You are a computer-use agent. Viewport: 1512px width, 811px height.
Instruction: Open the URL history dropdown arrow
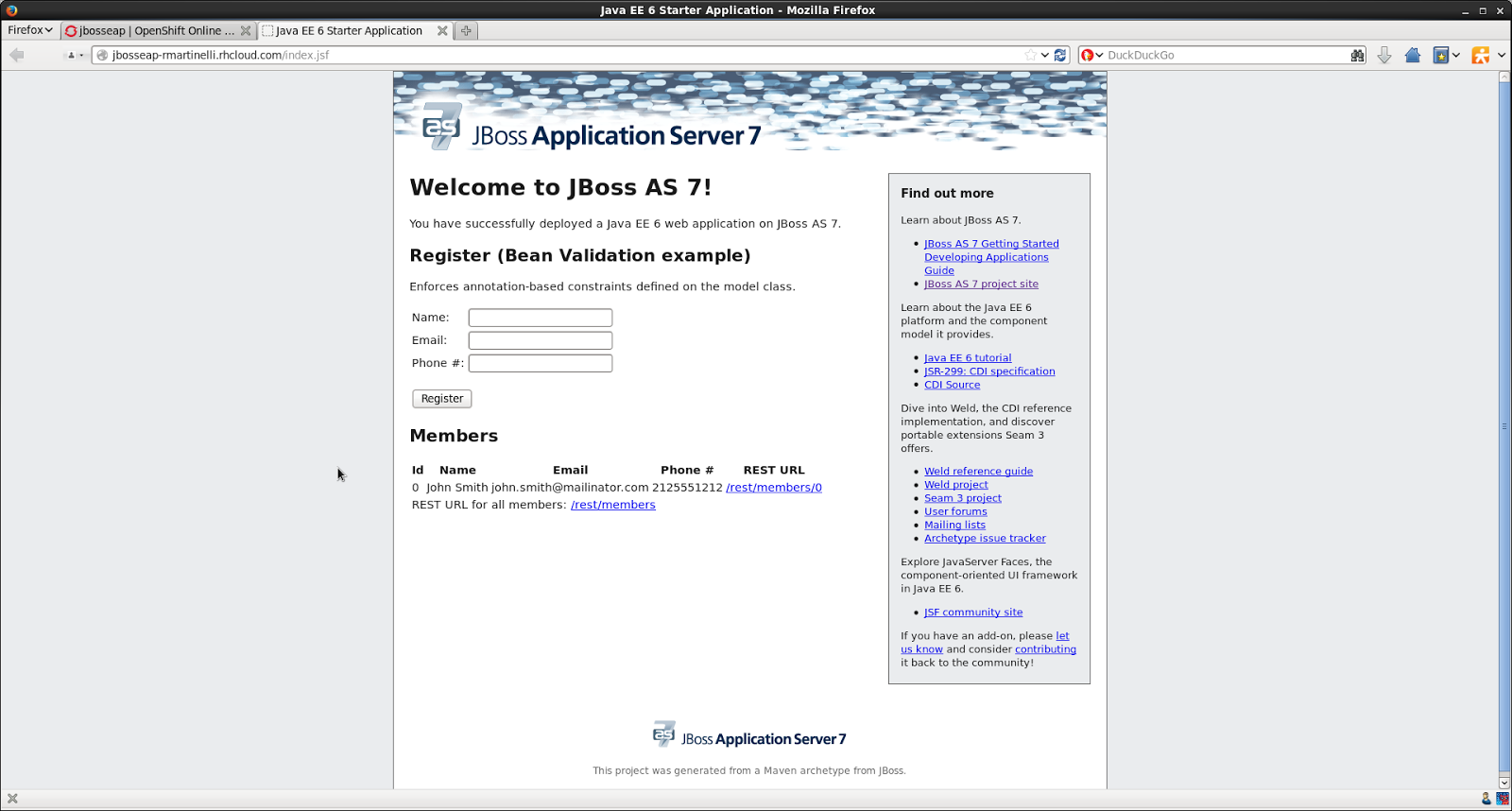1045,55
